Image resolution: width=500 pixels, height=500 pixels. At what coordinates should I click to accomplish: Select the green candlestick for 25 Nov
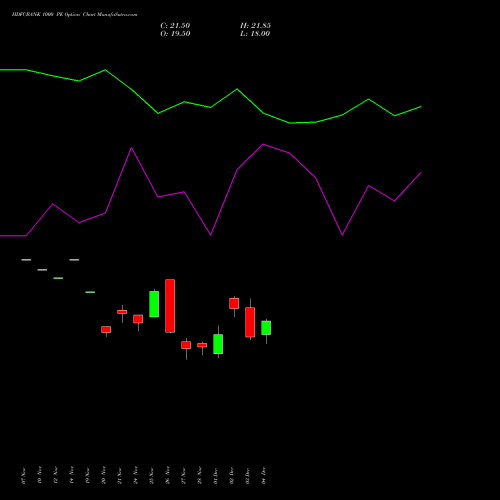154,304
